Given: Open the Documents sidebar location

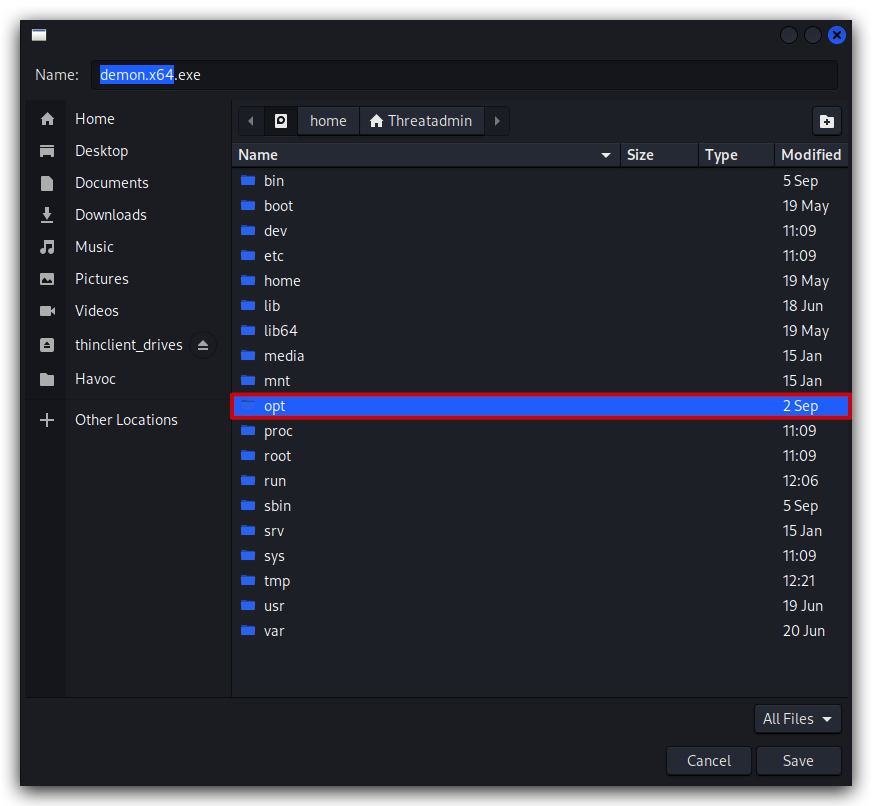Looking at the screenshot, I should [x=112, y=183].
